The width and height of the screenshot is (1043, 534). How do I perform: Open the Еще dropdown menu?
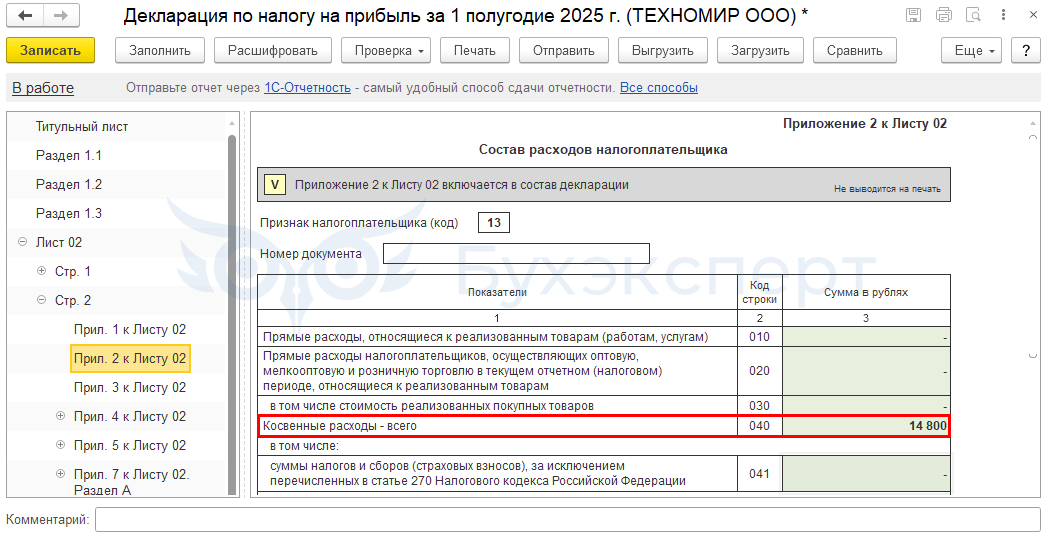(x=971, y=51)
